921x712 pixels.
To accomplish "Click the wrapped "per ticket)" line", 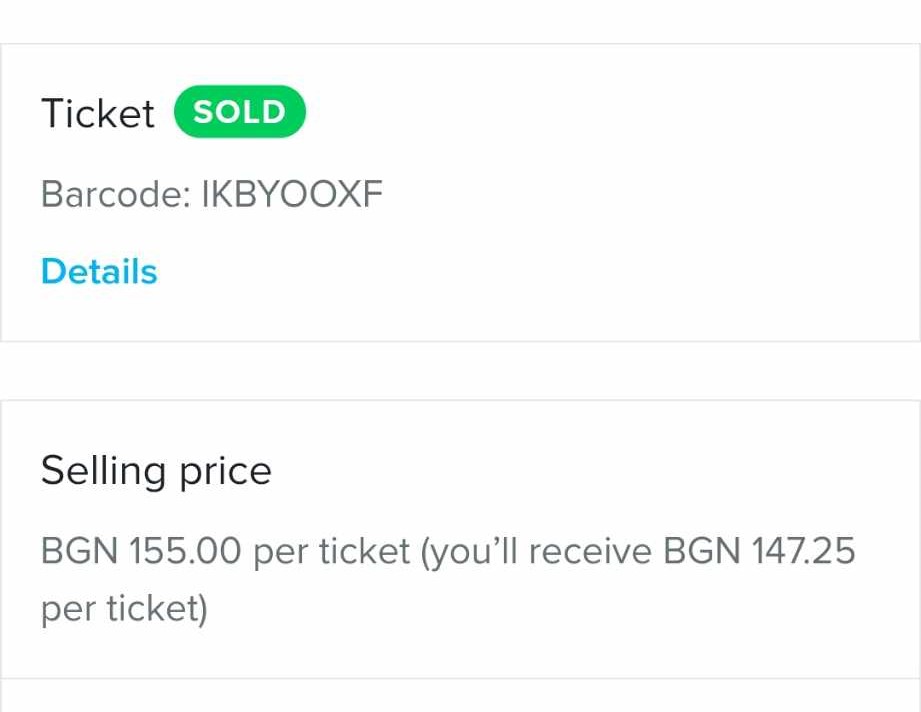I will coord(124,609).
